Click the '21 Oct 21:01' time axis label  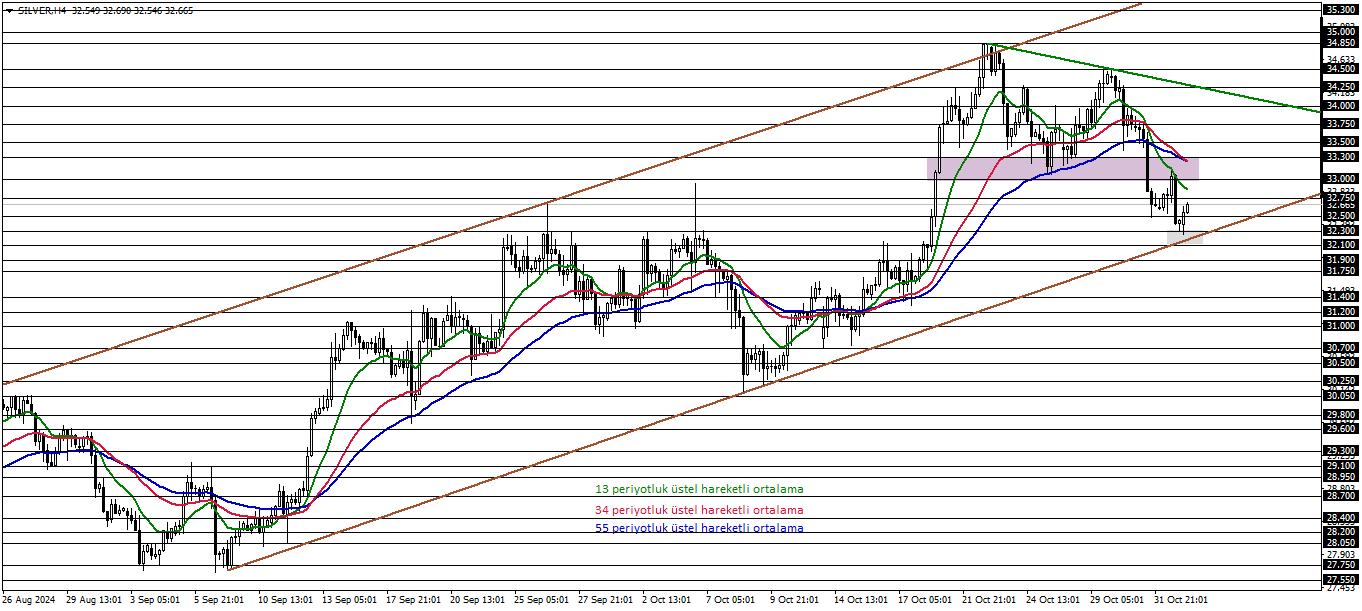[990, 600]
